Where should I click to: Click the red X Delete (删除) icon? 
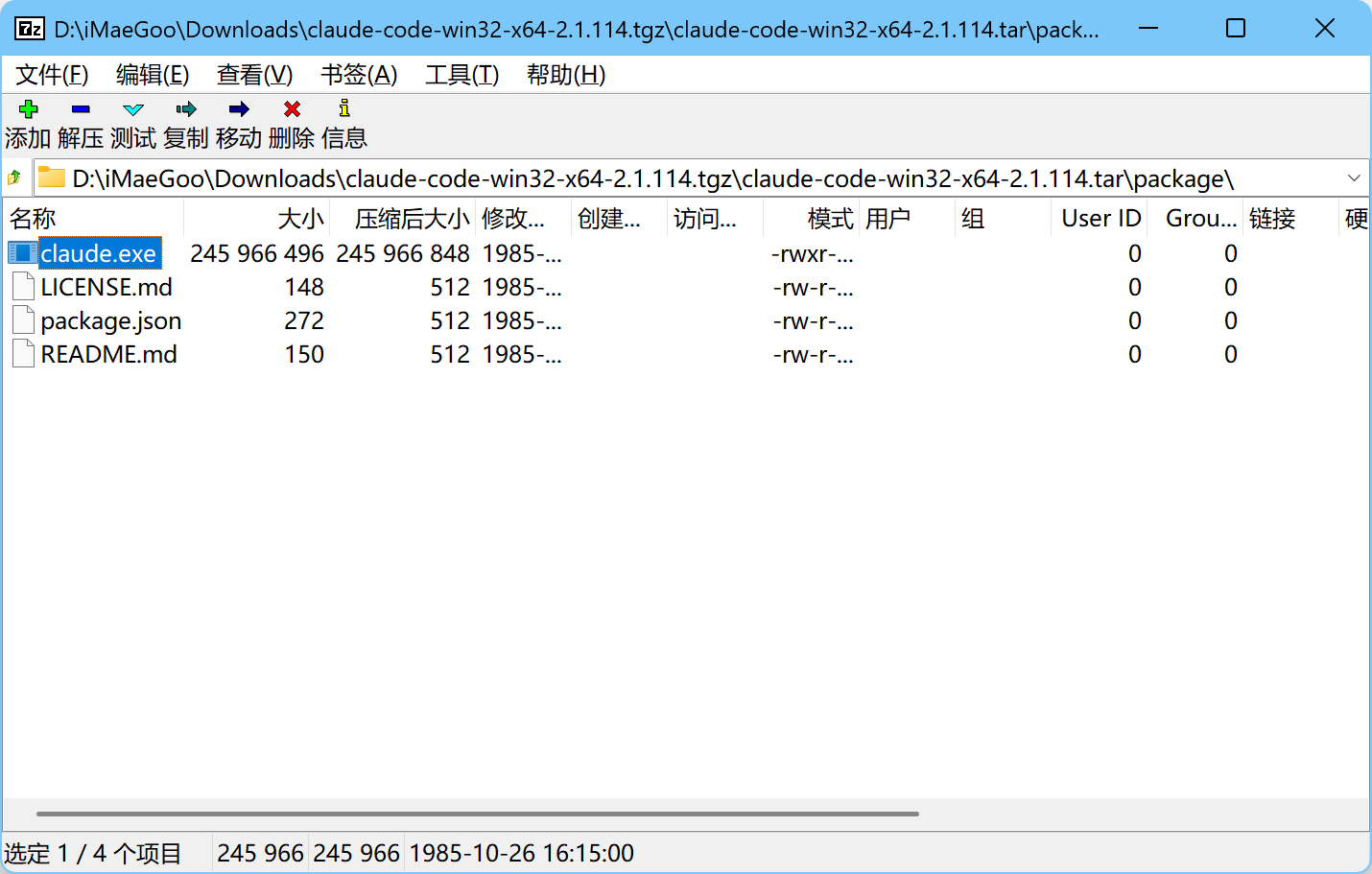tap(292, 109)
